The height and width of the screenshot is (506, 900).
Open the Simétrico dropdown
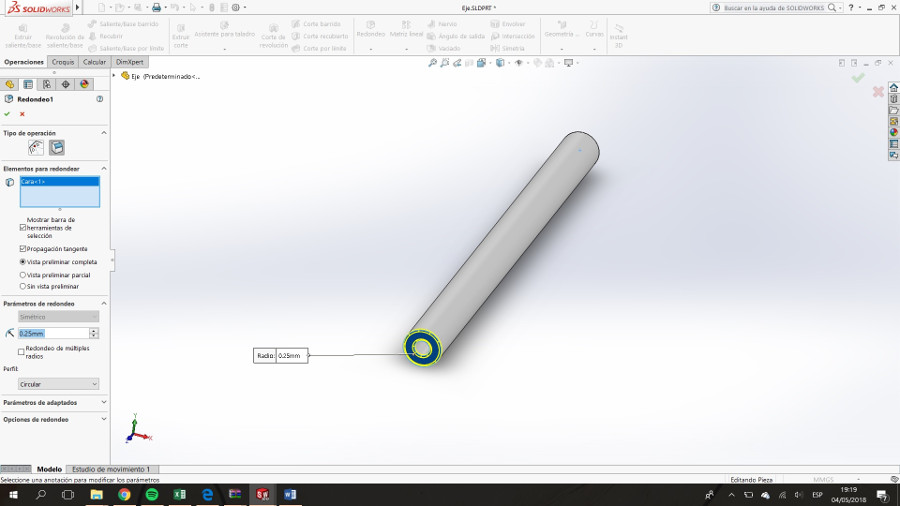pyautogui.click(x=58, y=317)
